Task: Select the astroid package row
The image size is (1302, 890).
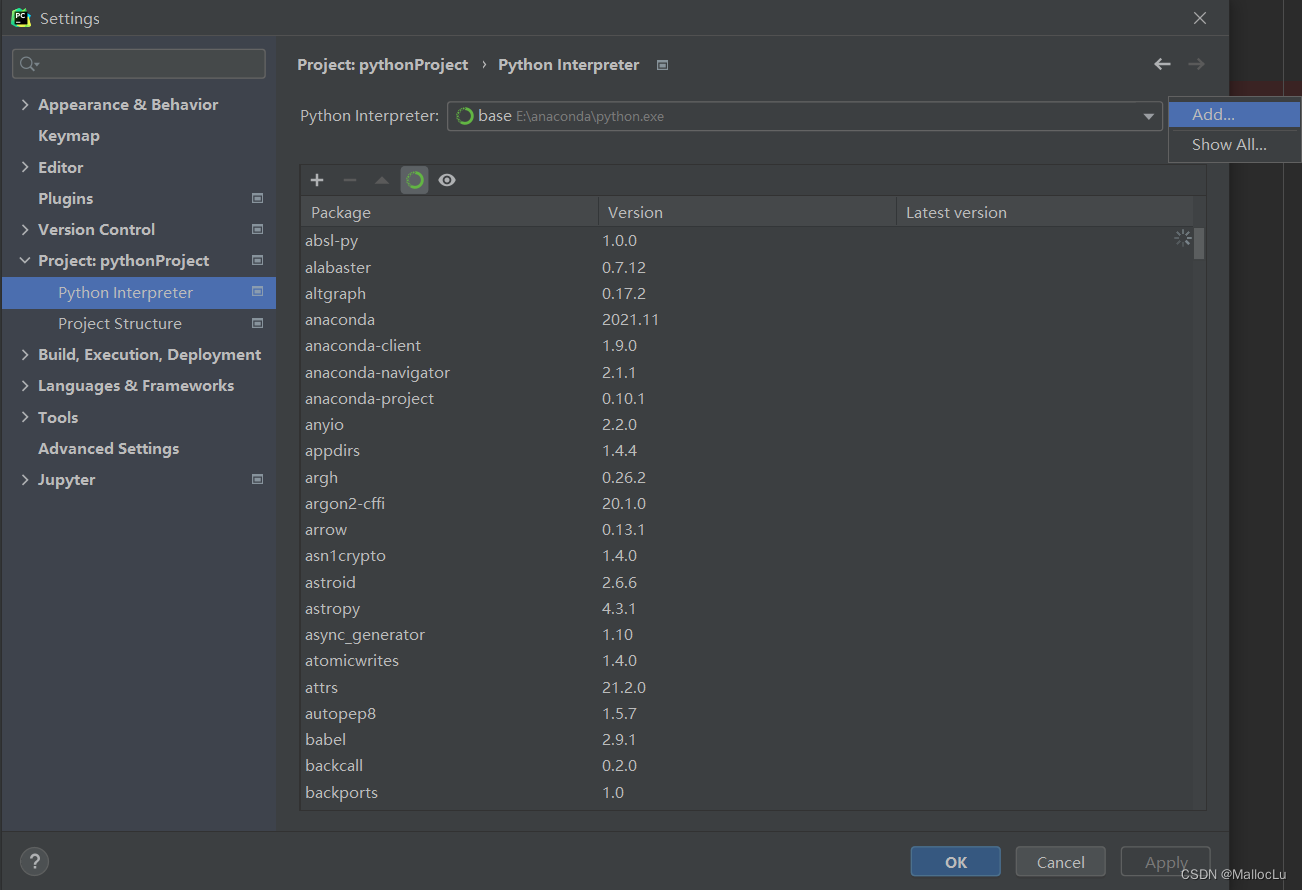Action: (747, 582)
